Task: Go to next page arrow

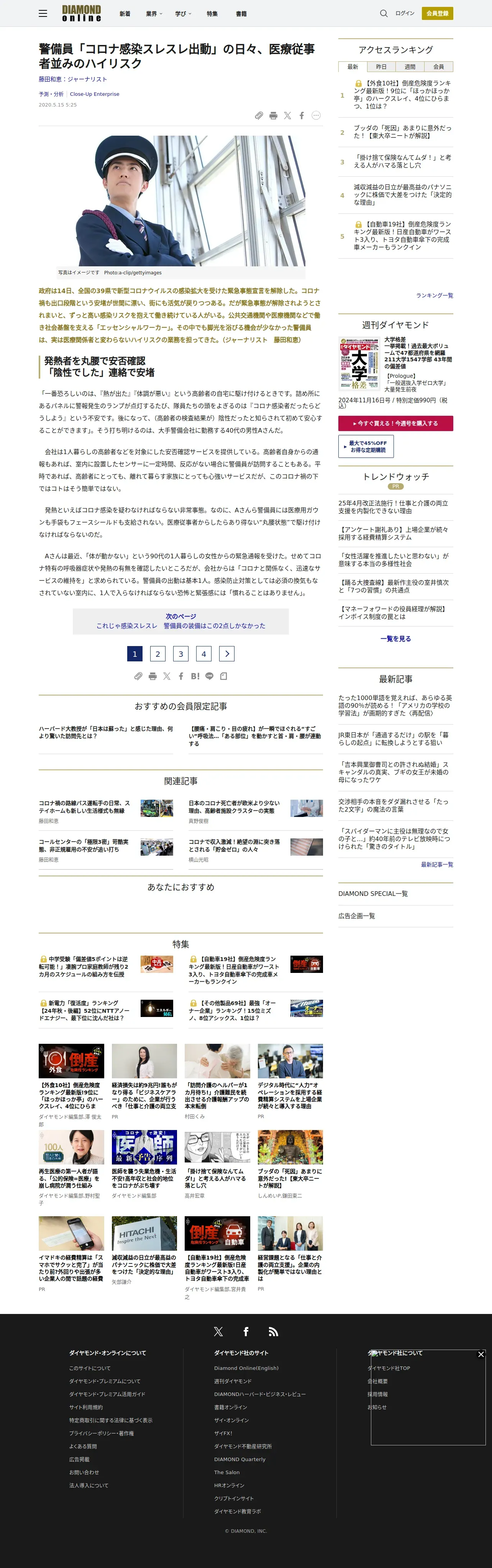Action: point(226,654)
